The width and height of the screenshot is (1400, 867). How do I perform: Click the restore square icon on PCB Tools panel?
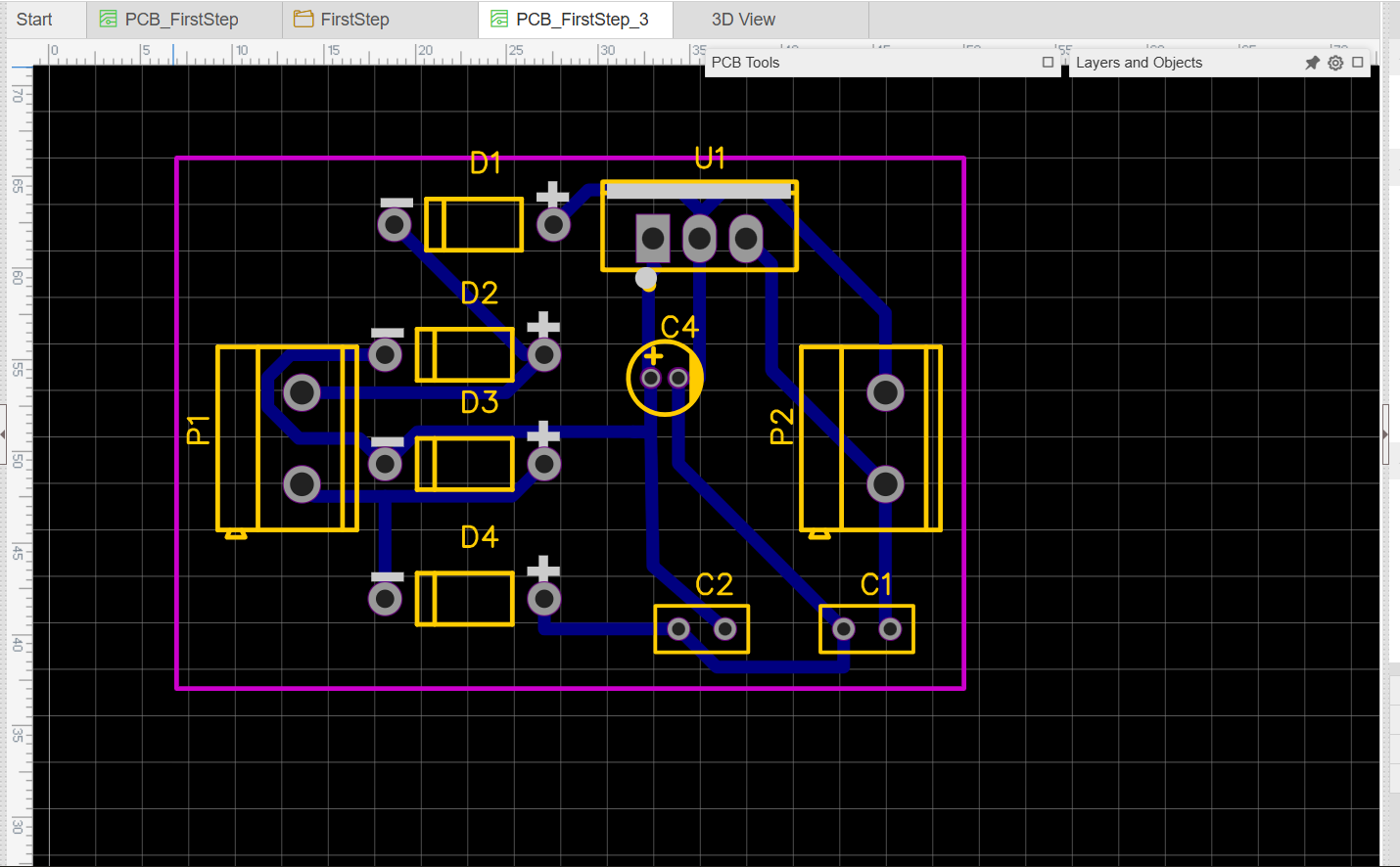1048,63
